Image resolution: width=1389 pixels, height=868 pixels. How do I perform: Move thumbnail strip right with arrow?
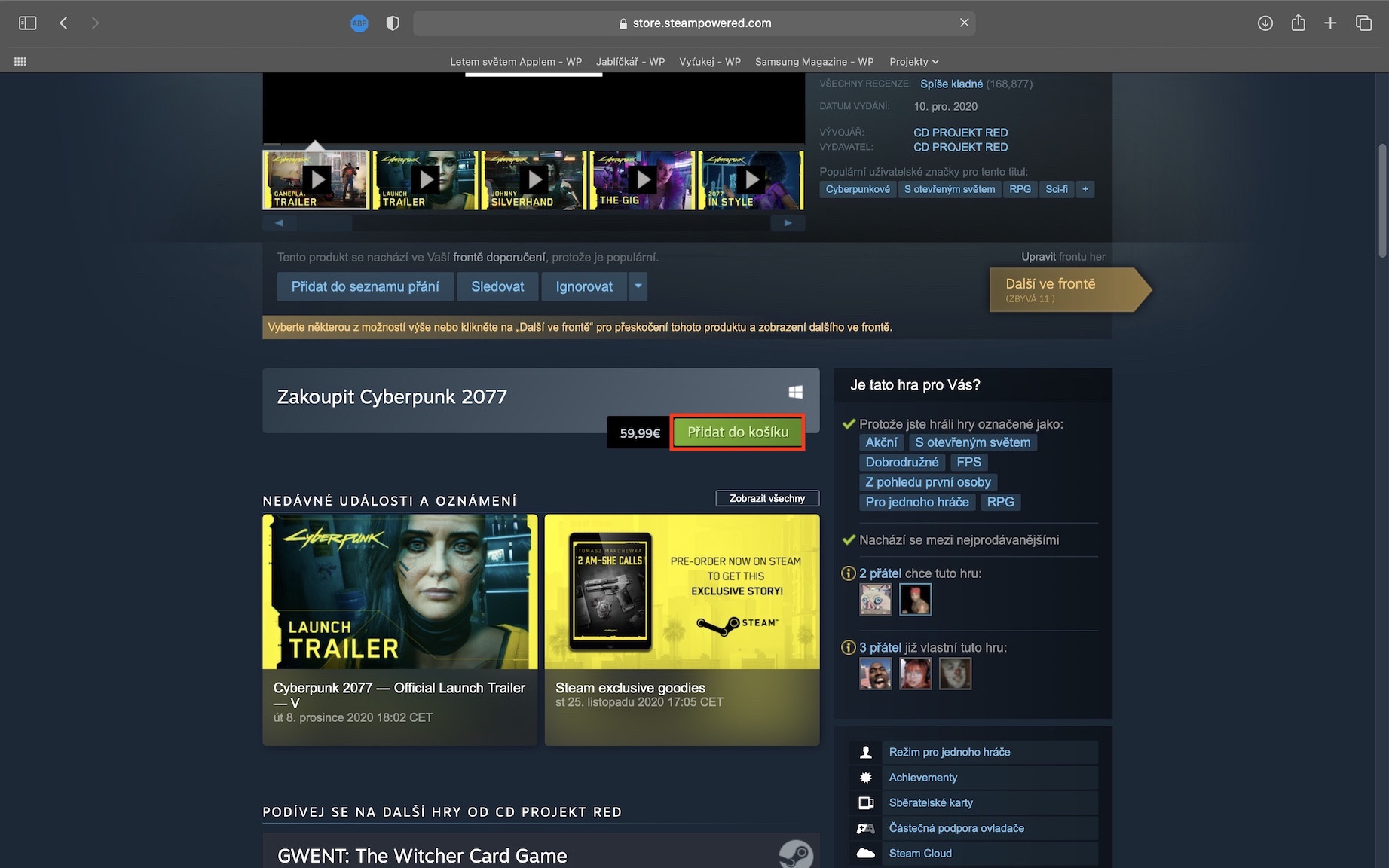pos(788,223)
